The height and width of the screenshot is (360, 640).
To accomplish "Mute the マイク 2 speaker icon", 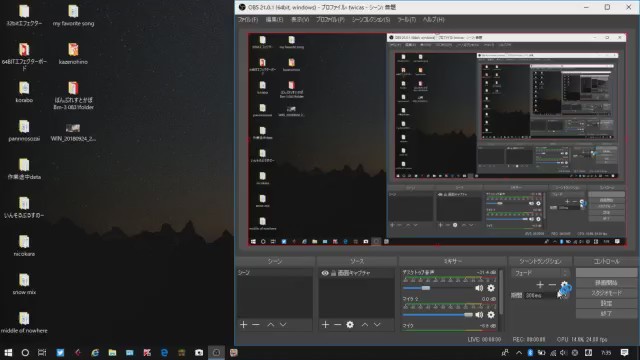I will [x=479, y=314].
